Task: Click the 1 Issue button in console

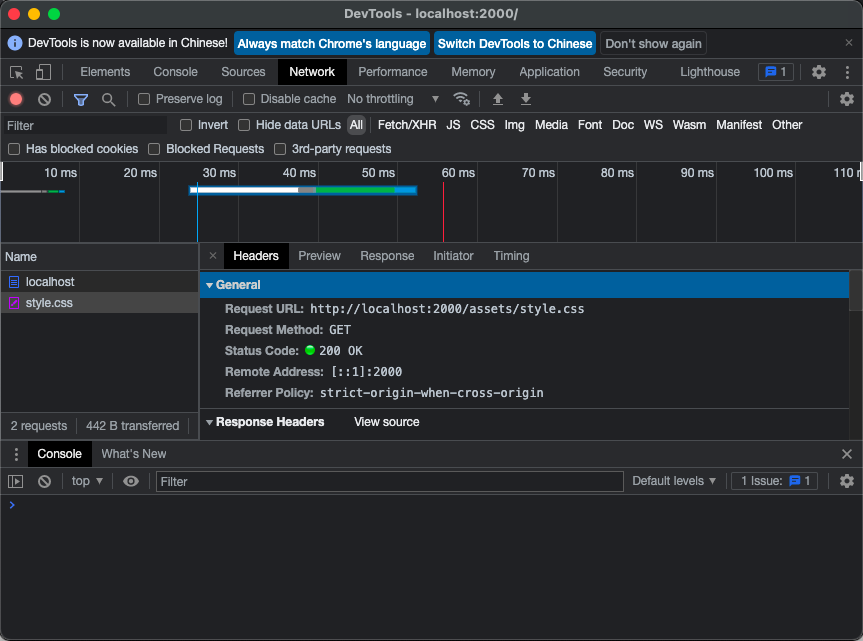Action: (x=774, y=481)
